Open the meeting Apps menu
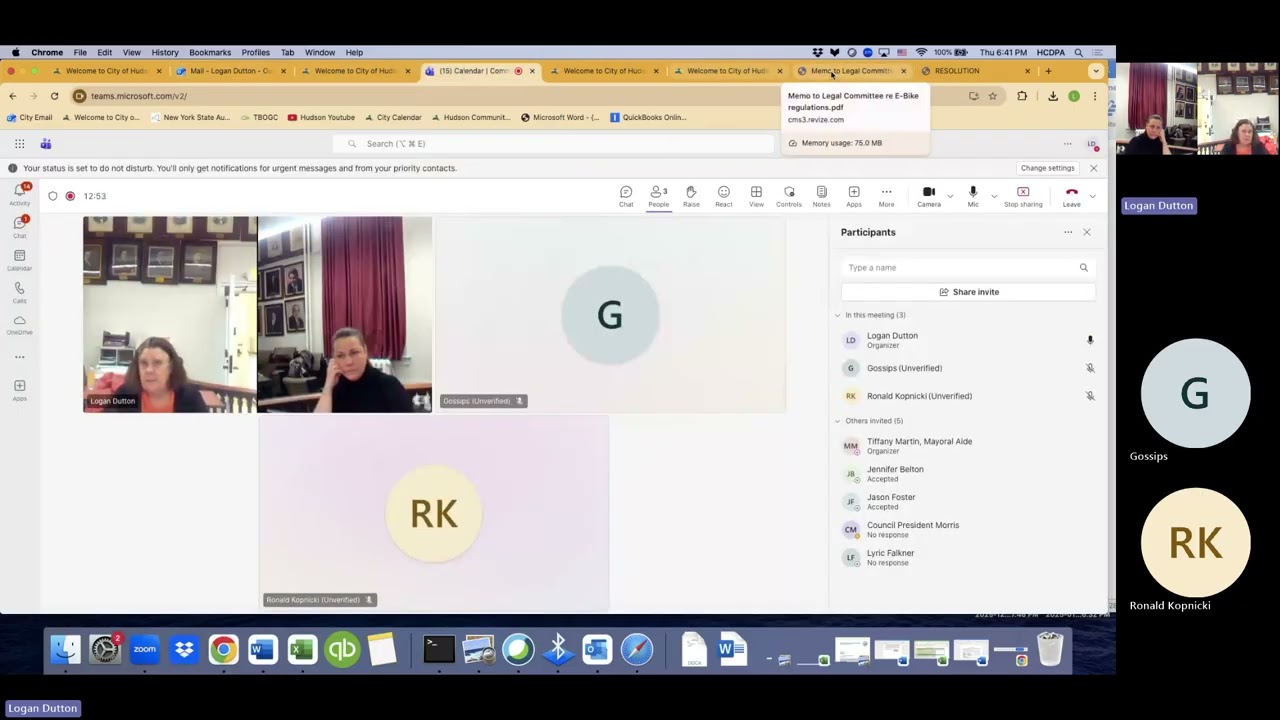Image resolution: width=1280 pixels, height=720 pixels. pyautogui.click(x=854, y=196)
